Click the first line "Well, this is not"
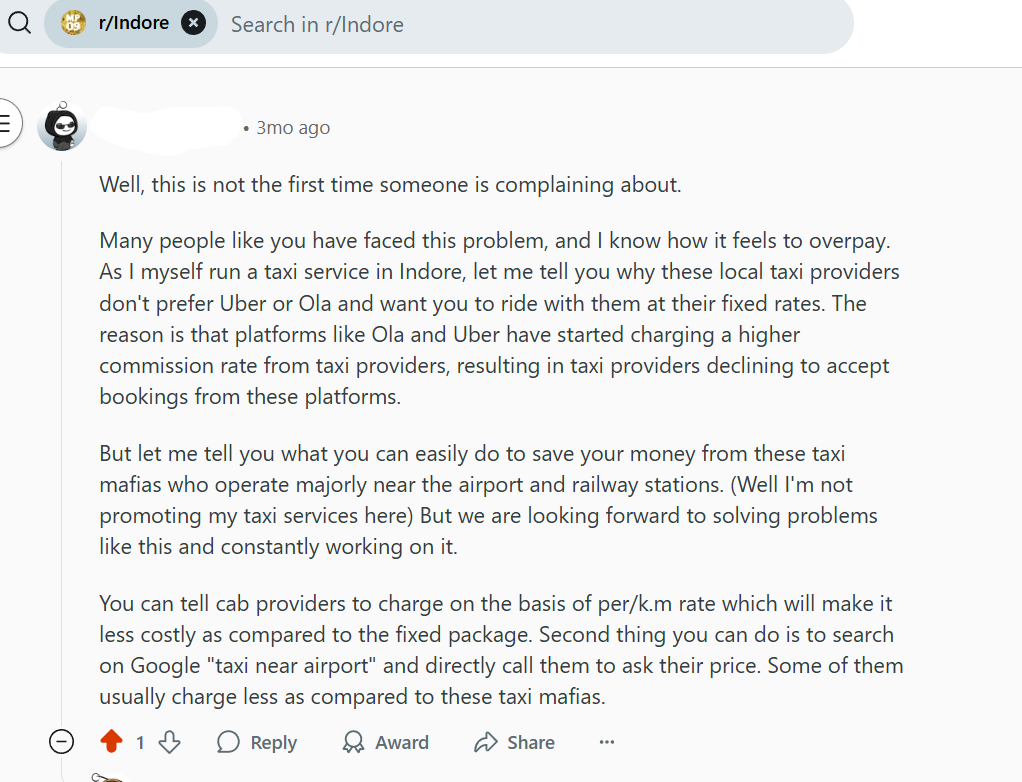The image size is (1022, 782). tap(390, 185)
